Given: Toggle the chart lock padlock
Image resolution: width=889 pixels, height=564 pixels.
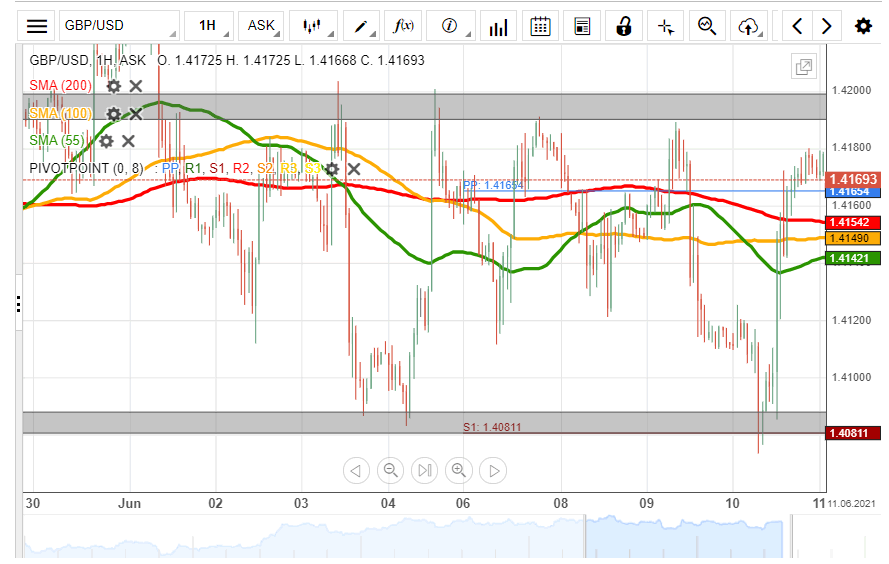Looking at the screenshot, I should click(624, 26).
